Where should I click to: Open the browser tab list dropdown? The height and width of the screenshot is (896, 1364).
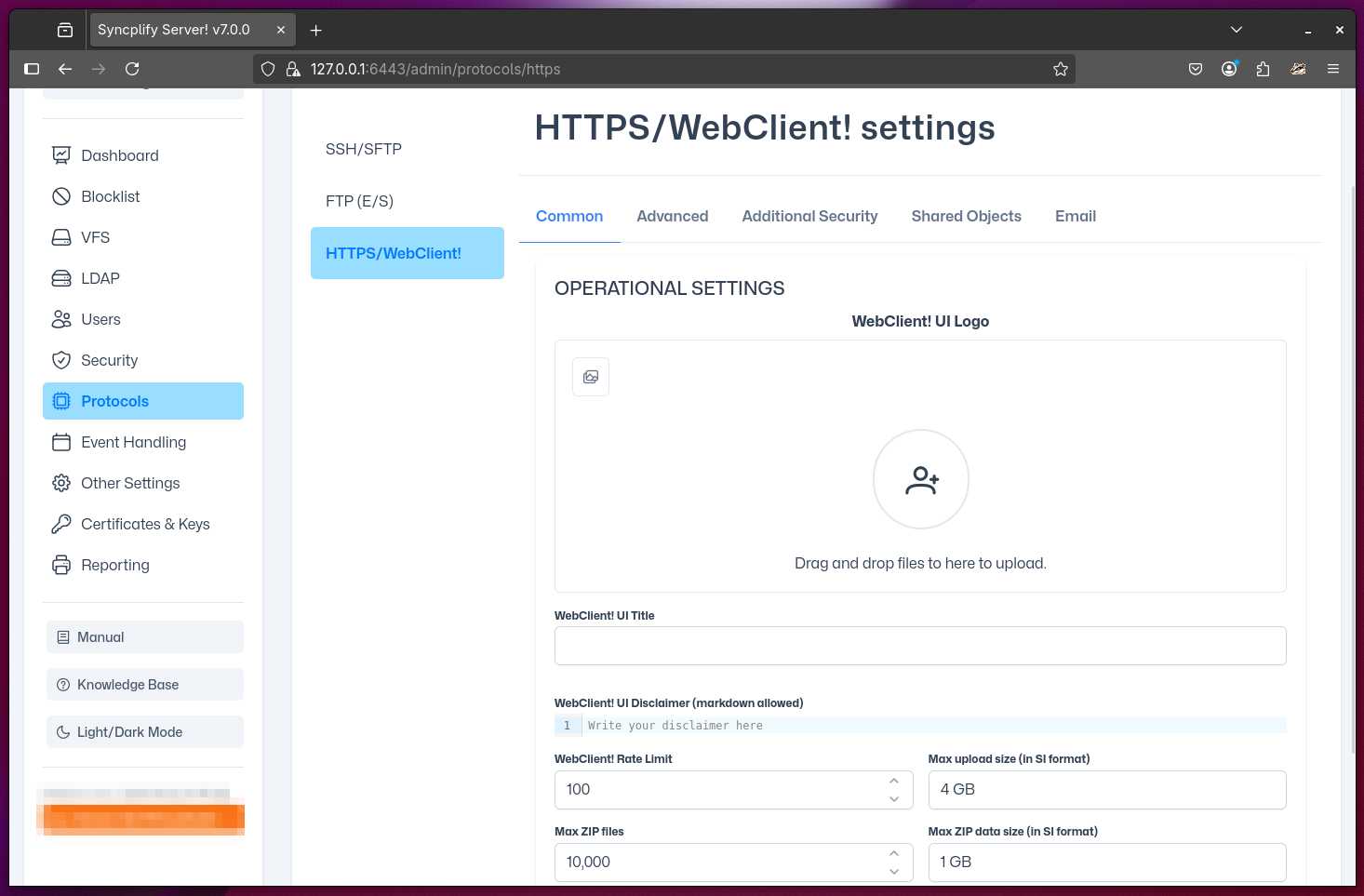click(x=1237, y=29)
